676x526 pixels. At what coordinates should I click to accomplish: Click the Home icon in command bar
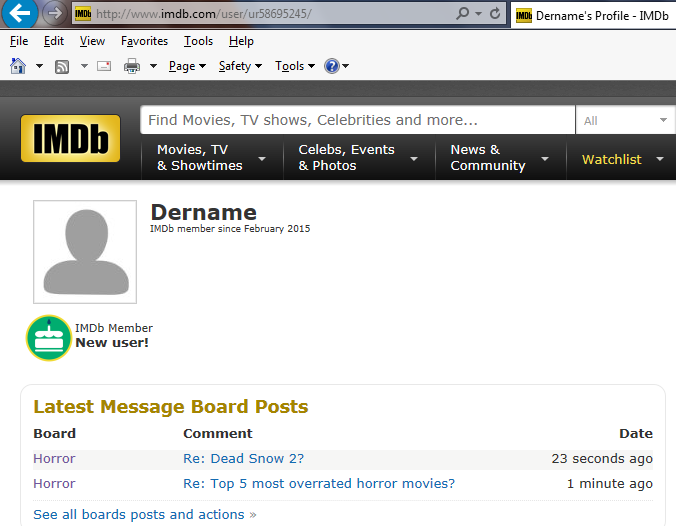[18, 66]
